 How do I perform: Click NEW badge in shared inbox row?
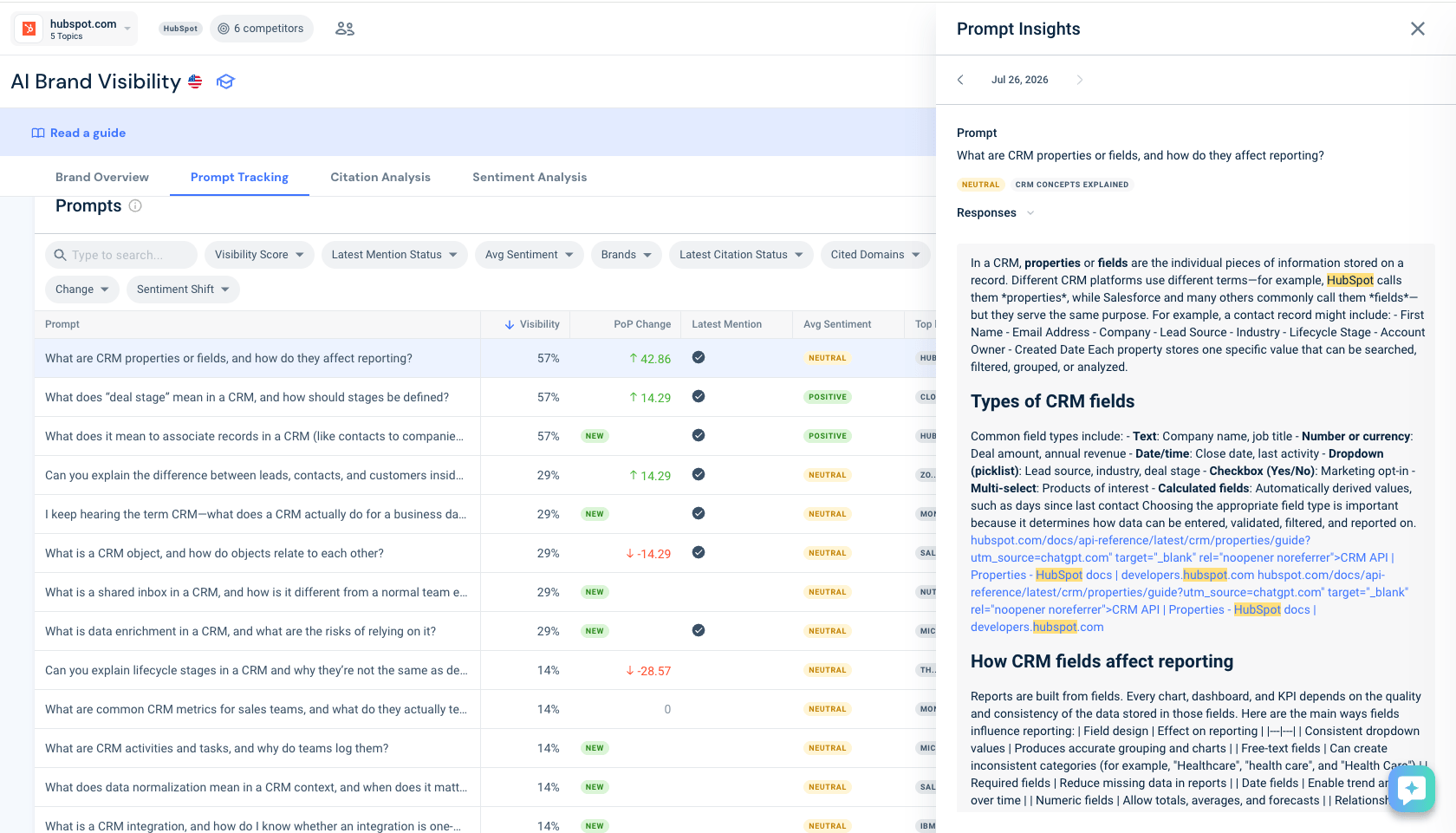[595, 592]
